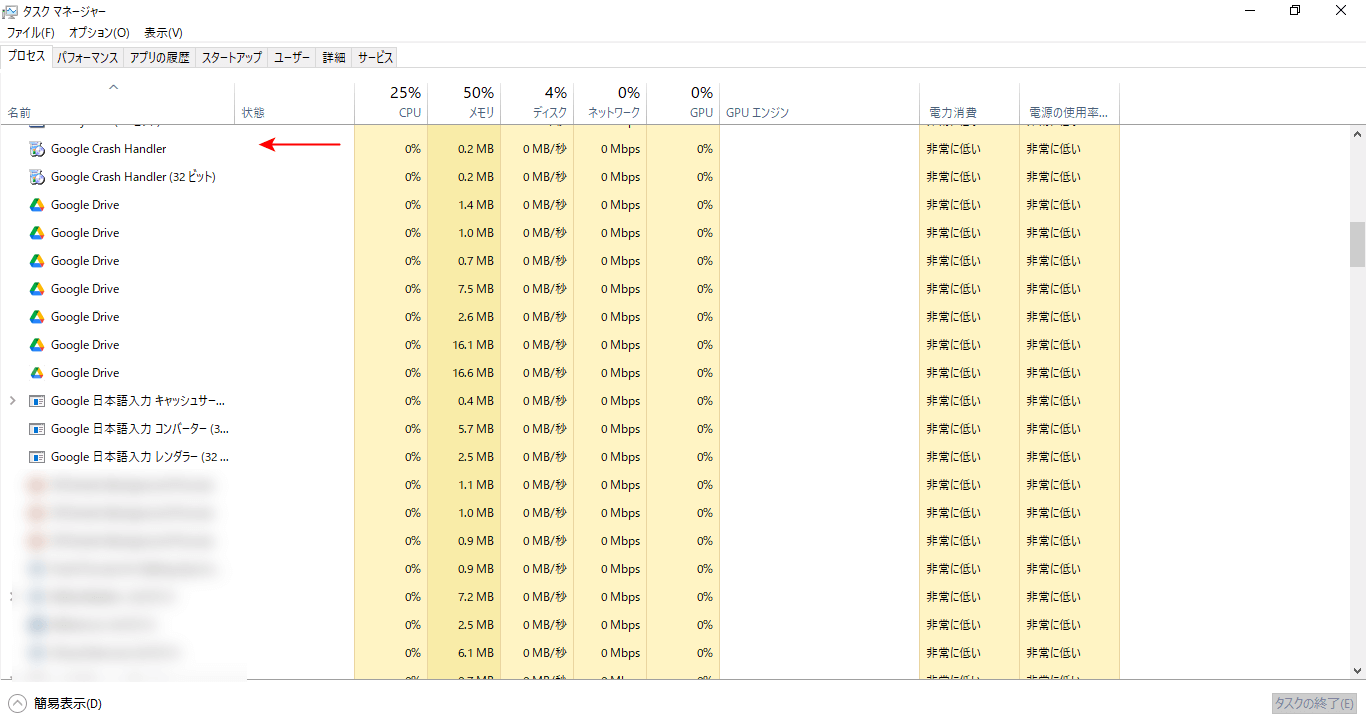Restore down the Task Manager window
1366x728 pixels.
tap(1296, 10)
